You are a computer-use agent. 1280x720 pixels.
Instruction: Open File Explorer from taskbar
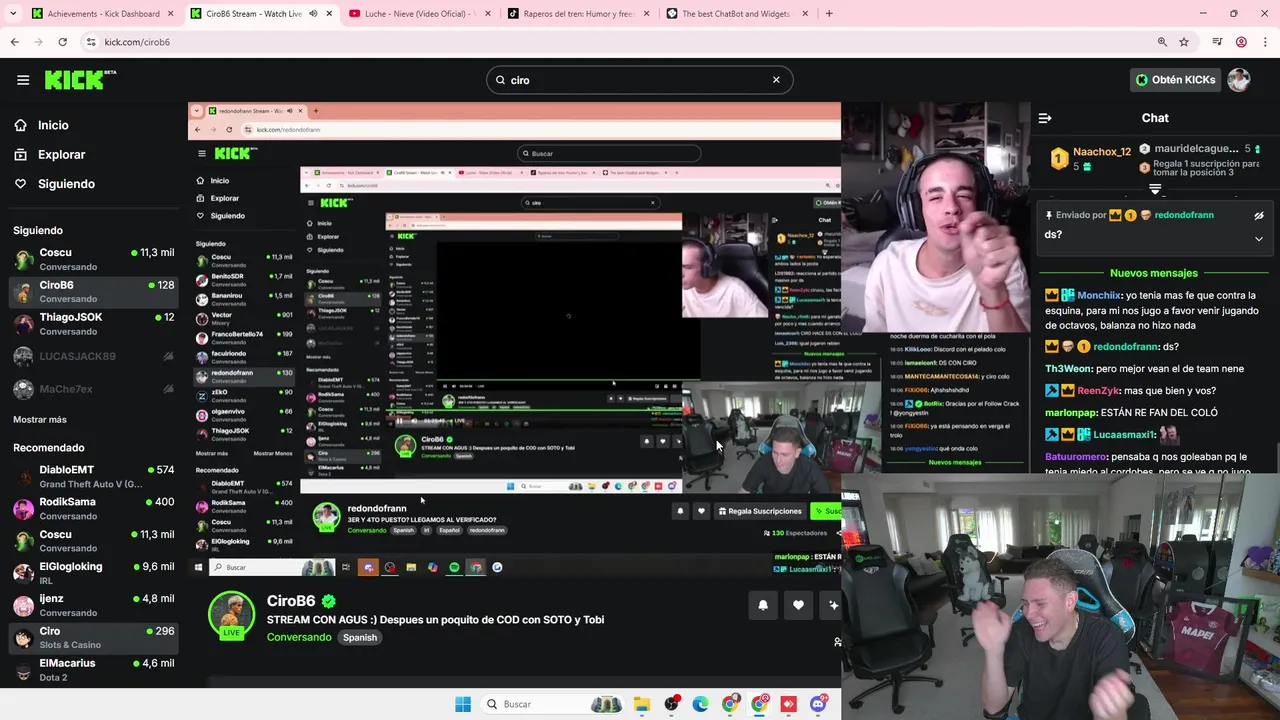coord(642,704)
